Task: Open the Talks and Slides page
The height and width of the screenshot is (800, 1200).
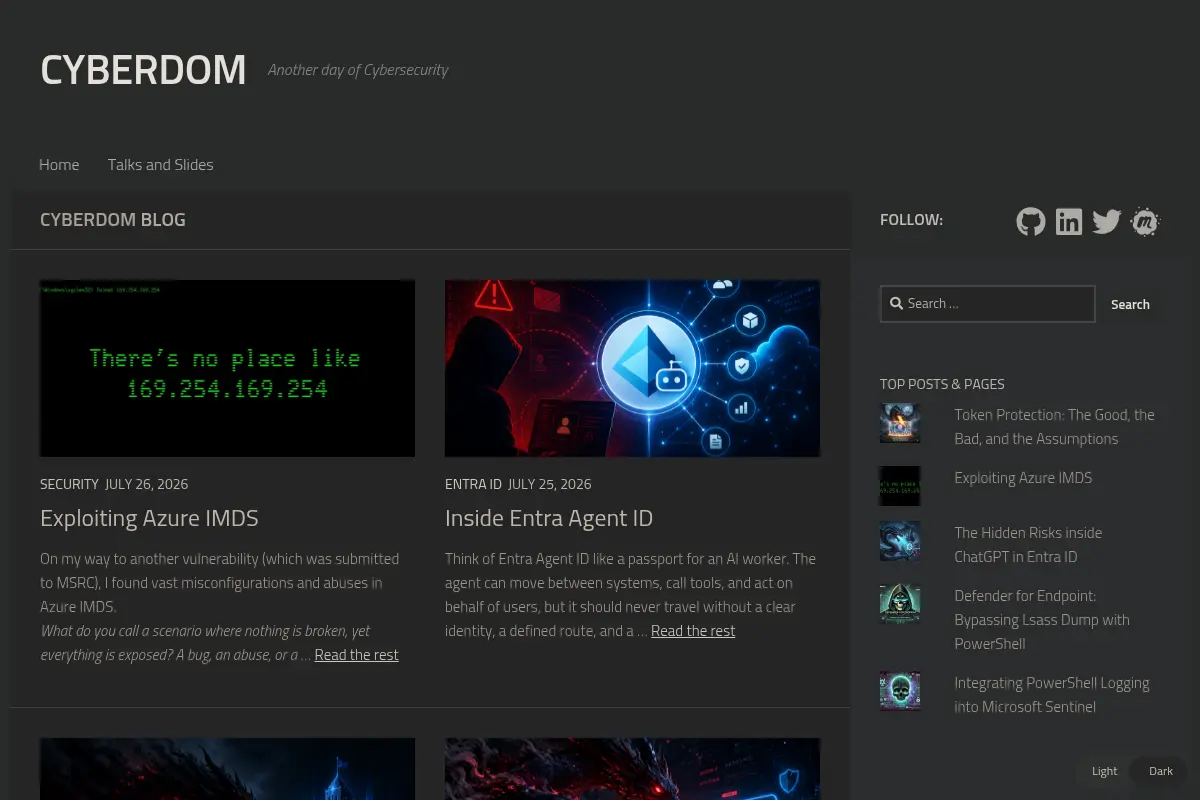Action: coord(161,165)
